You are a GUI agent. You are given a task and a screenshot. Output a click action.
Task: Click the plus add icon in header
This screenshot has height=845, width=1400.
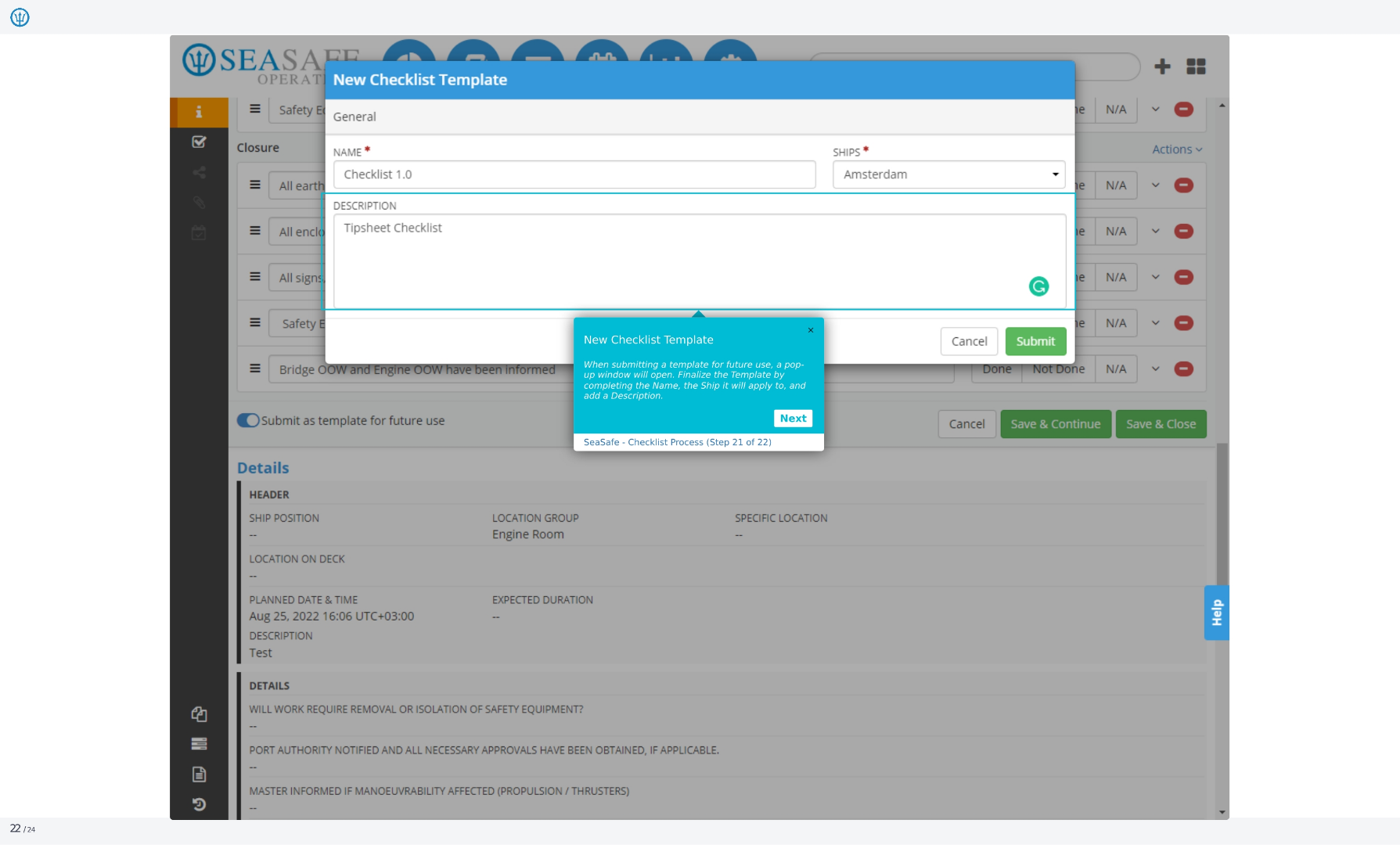tap(1162, 67)
